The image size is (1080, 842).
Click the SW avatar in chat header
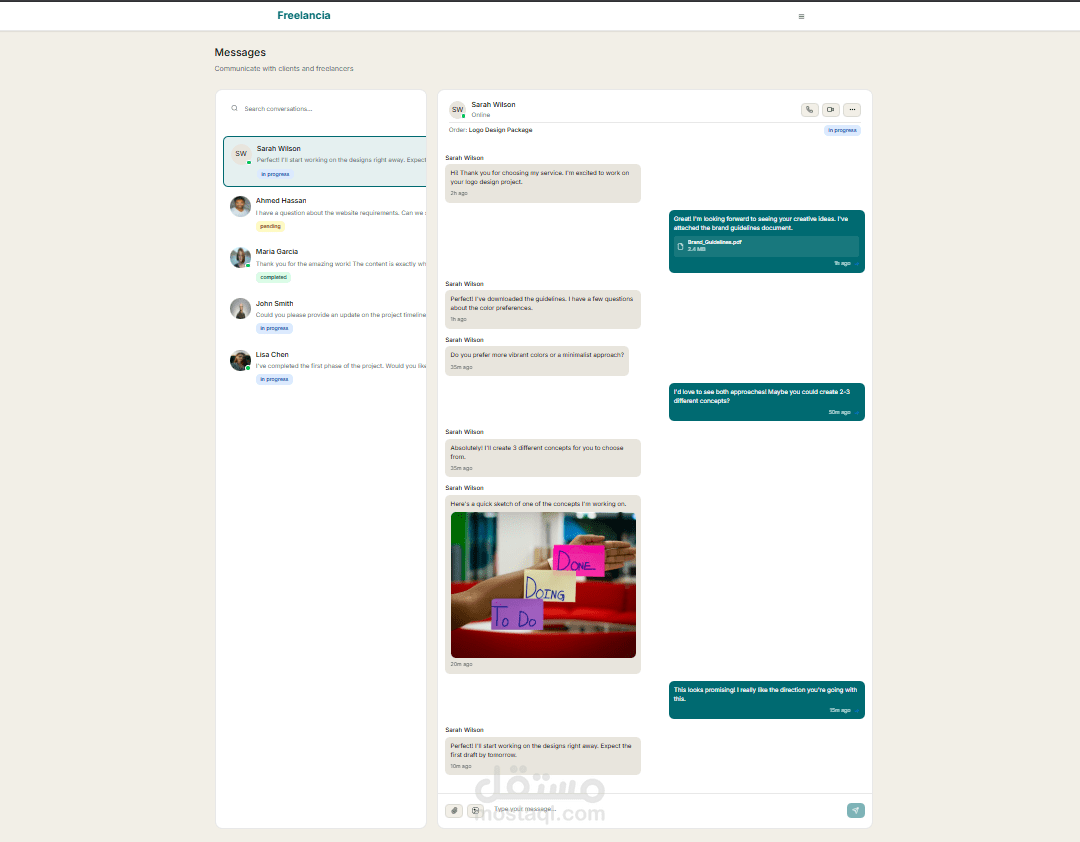[457, 110]
